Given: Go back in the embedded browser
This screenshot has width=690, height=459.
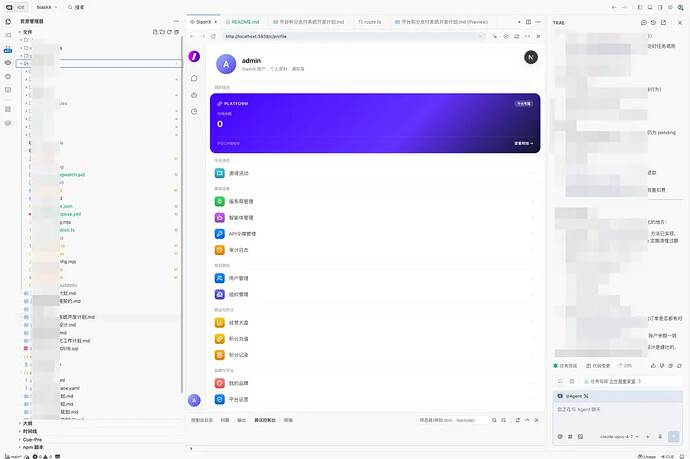Looking at the screenshot, I should [192, 37].
